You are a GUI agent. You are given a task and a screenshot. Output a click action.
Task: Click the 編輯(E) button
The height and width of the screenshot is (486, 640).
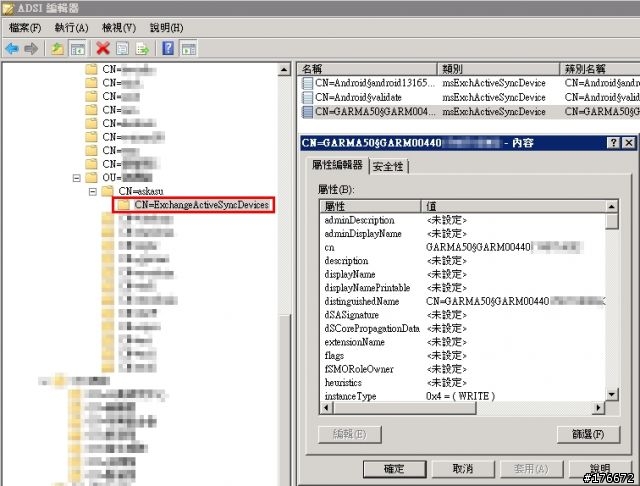pos(350,434)
